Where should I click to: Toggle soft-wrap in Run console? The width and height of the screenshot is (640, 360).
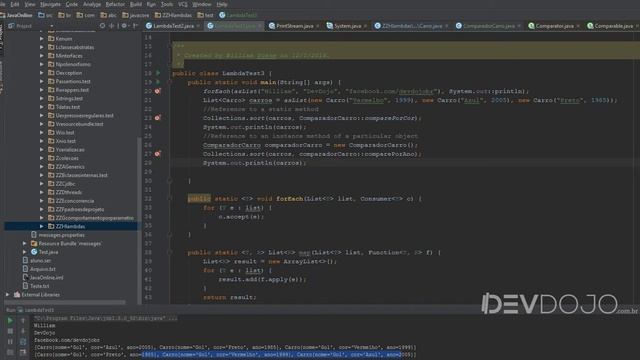pos(23,342)
